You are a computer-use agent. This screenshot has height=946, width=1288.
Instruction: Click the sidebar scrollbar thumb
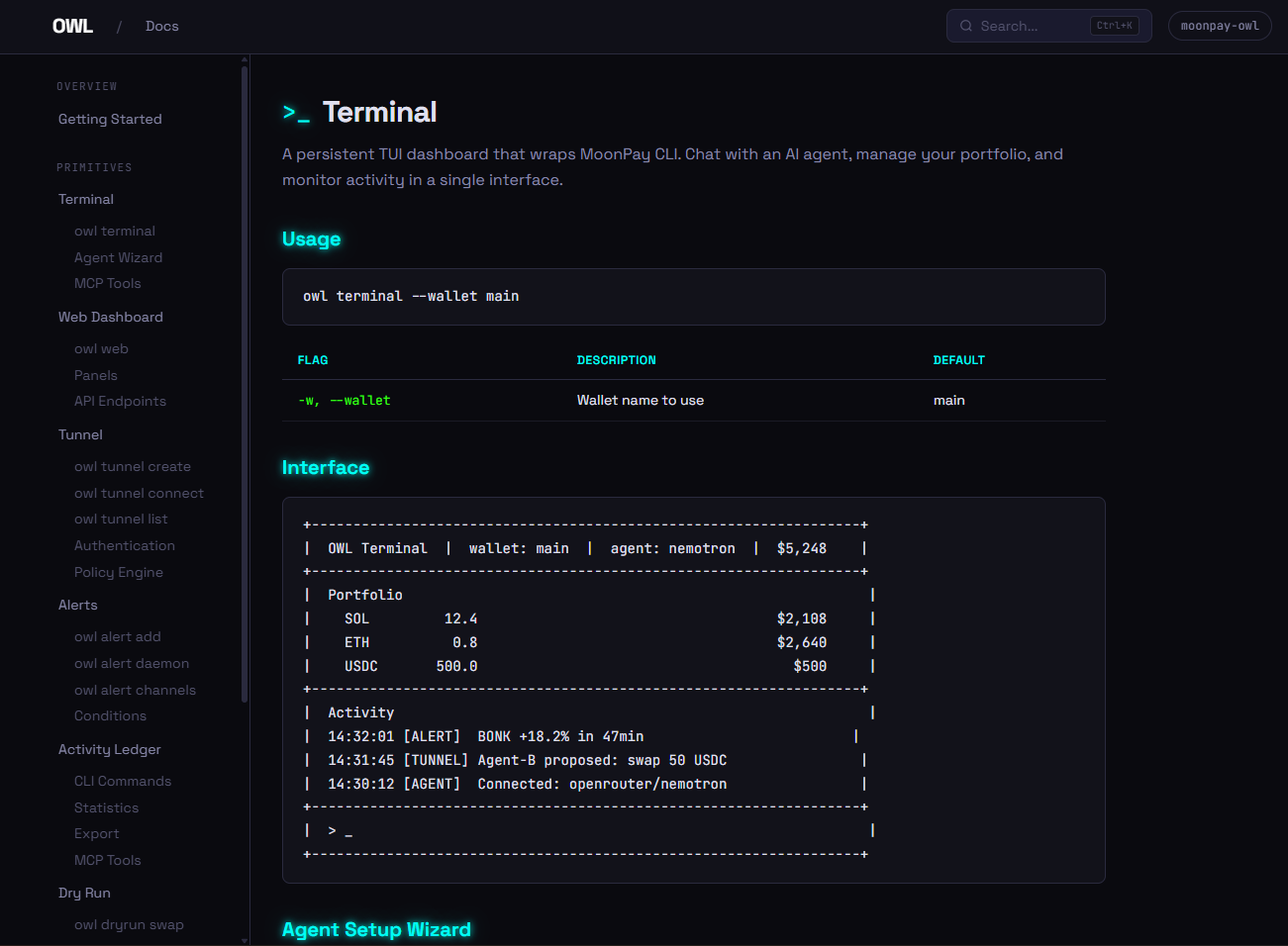pyautogui.click(x=245, y=384)
